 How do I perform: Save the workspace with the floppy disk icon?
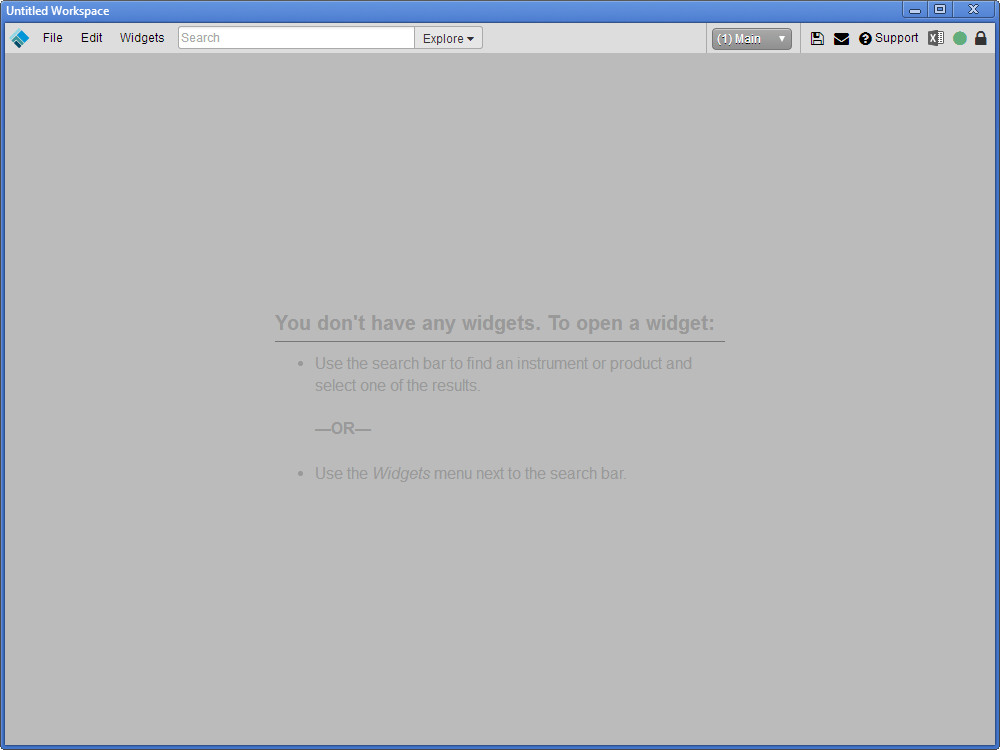[x=817, y=38]
